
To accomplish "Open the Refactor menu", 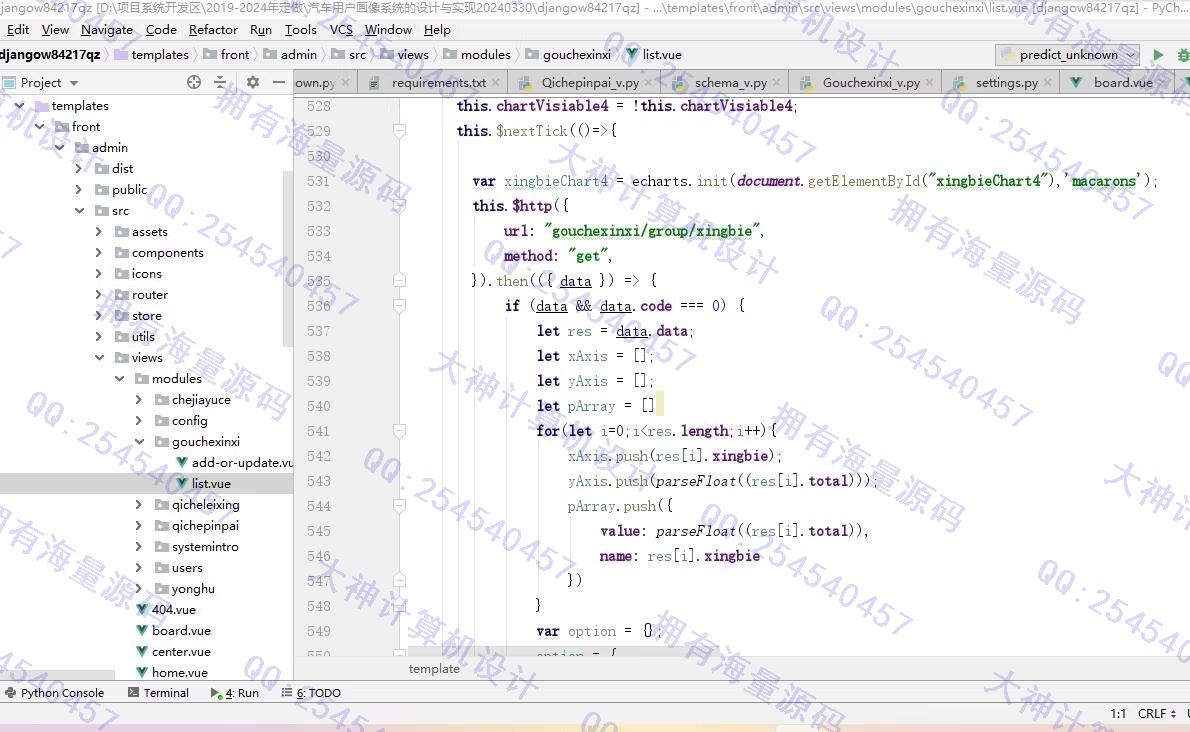I will tap(213, 30).
